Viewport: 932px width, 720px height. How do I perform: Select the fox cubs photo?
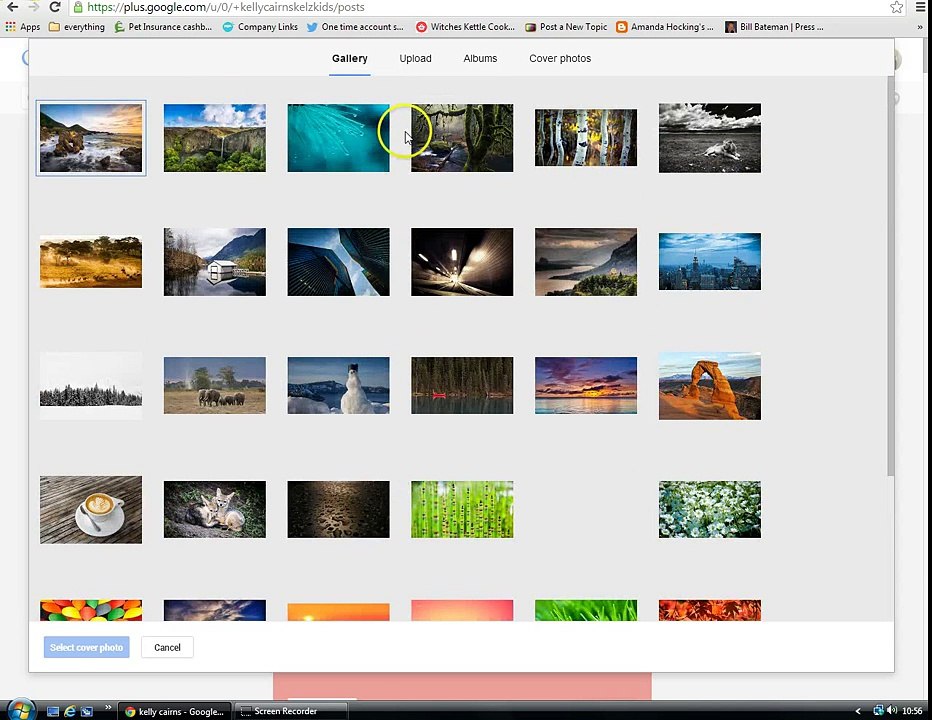click(x=215, y=510)
